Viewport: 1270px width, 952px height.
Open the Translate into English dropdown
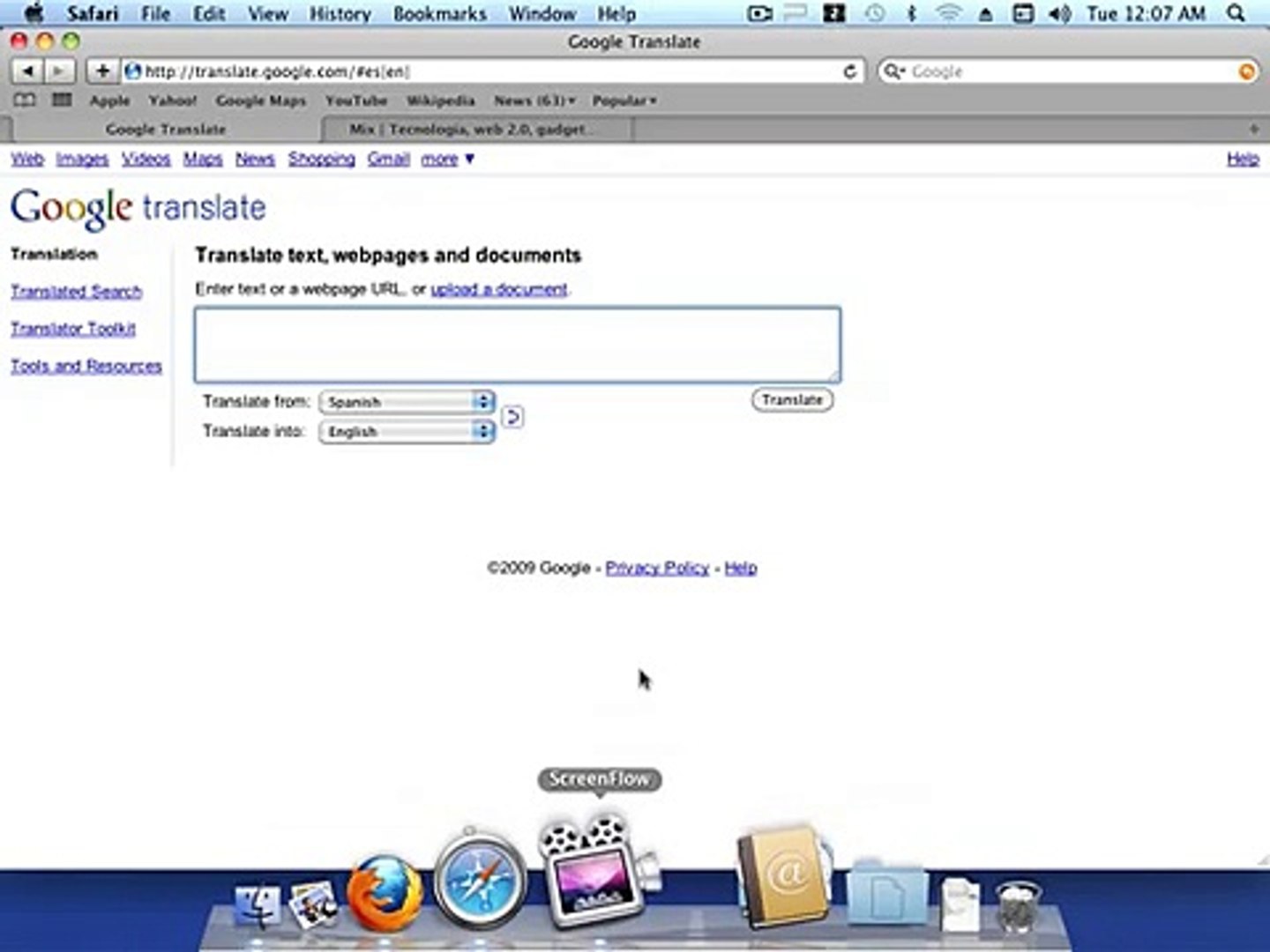pos(407,432)
